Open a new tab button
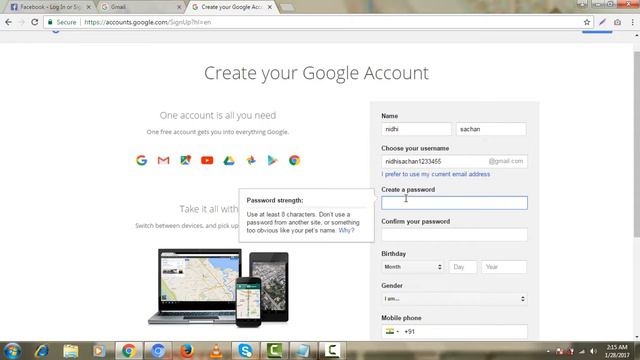640x360 pixels. (287, 7)
